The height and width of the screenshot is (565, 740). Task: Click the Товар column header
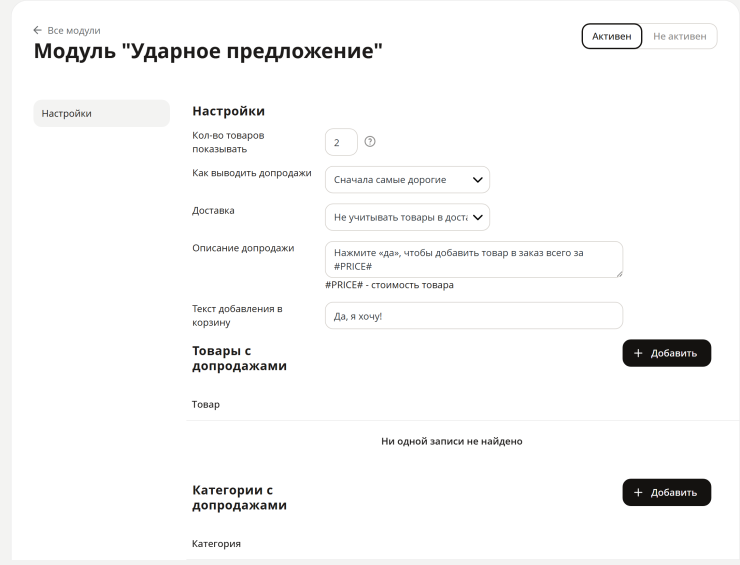click(x=206, y=405)
